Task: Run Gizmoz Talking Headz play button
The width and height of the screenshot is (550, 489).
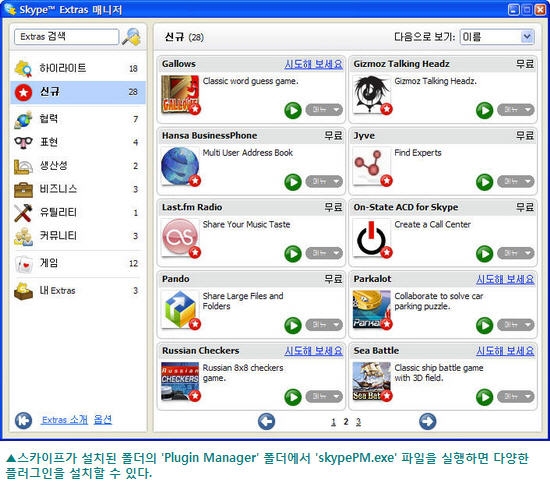Action: coord(484,110)
